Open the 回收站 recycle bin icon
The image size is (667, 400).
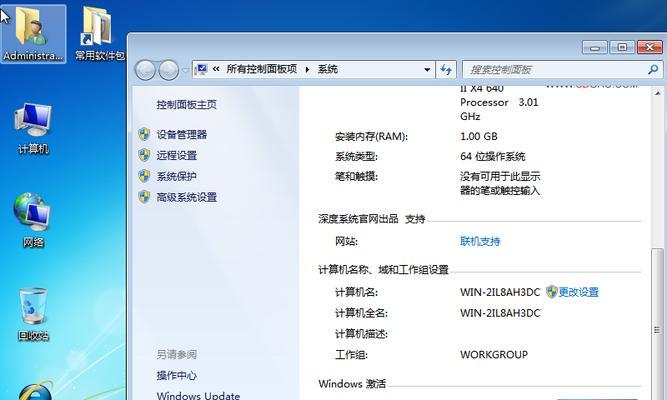point(33,314)
